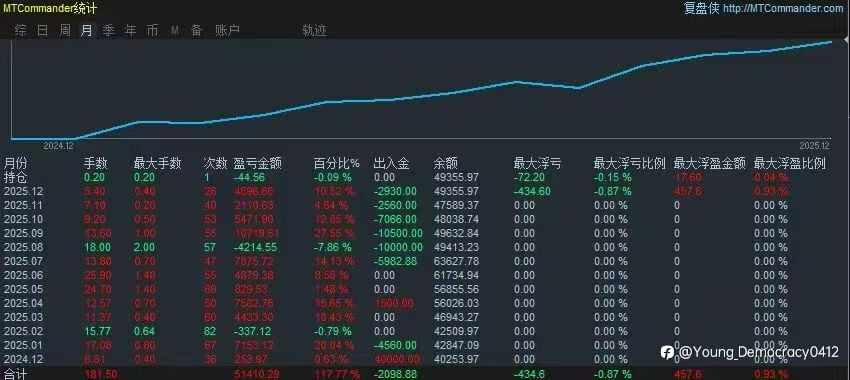
Task: Click the 最大浮亏 column header
Action: pyautogui.click(x=537, y=163)
